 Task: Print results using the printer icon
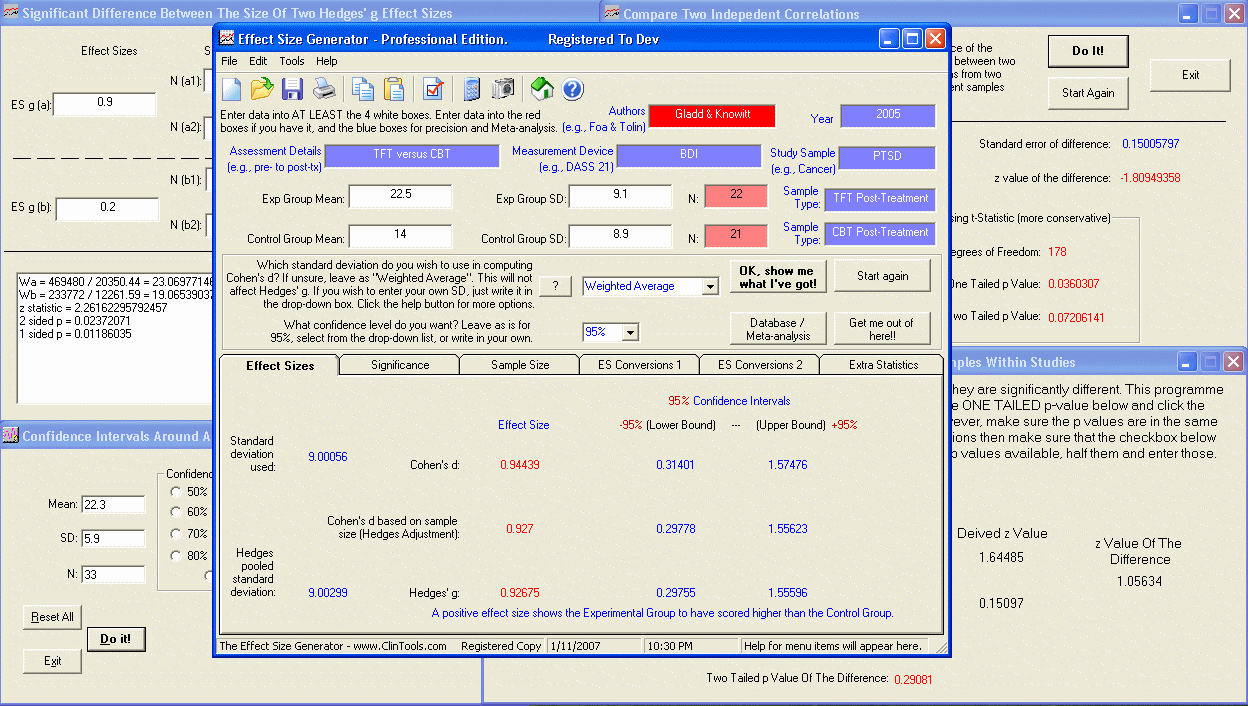[324, 89]
